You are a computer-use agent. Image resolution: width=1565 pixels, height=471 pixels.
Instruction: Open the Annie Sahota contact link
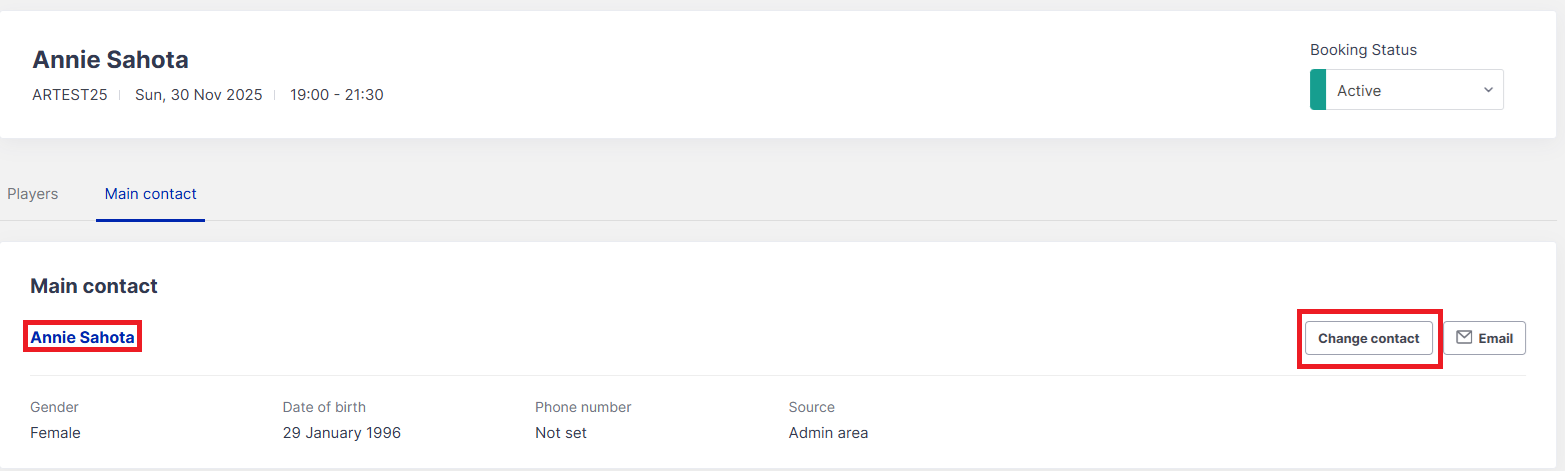pyautogui.click(x=82, y=338)
